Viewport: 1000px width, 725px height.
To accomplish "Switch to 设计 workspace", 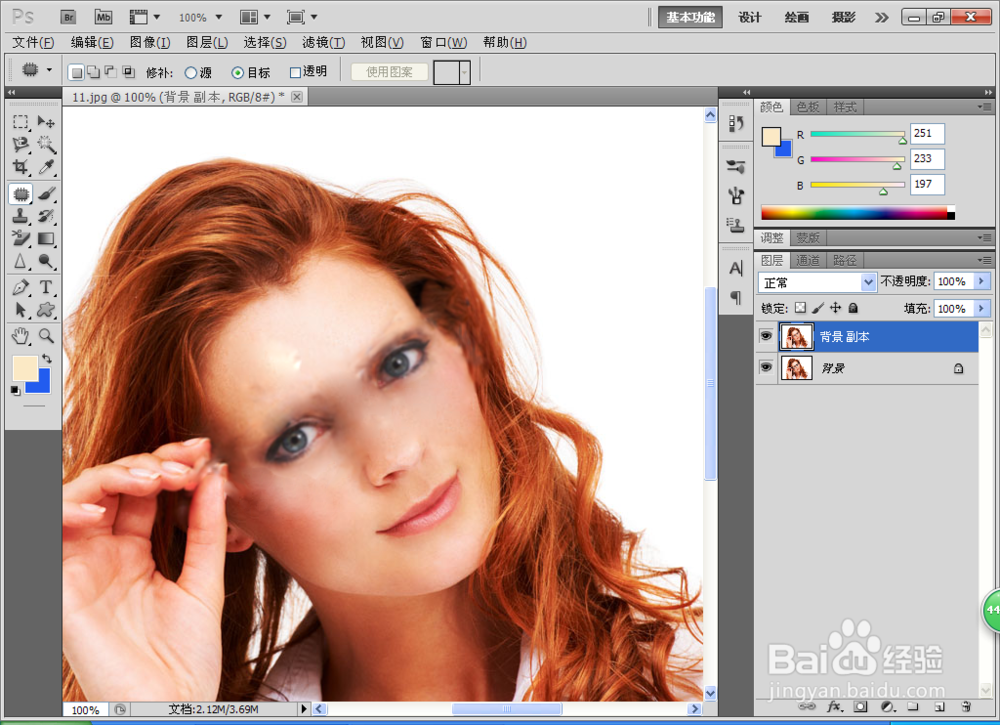I will (749, 17).
